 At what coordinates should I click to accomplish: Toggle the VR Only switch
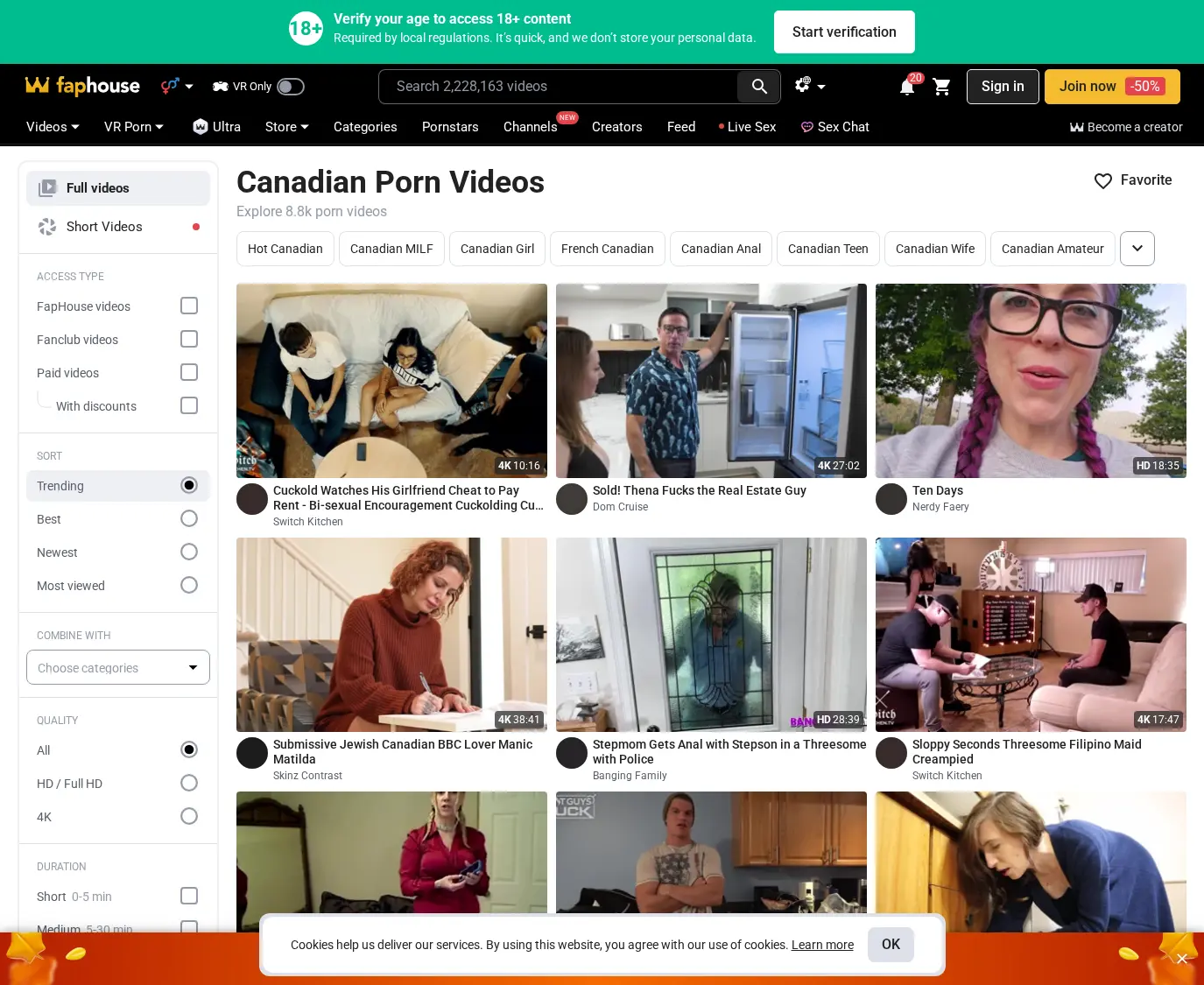point(291,87)
